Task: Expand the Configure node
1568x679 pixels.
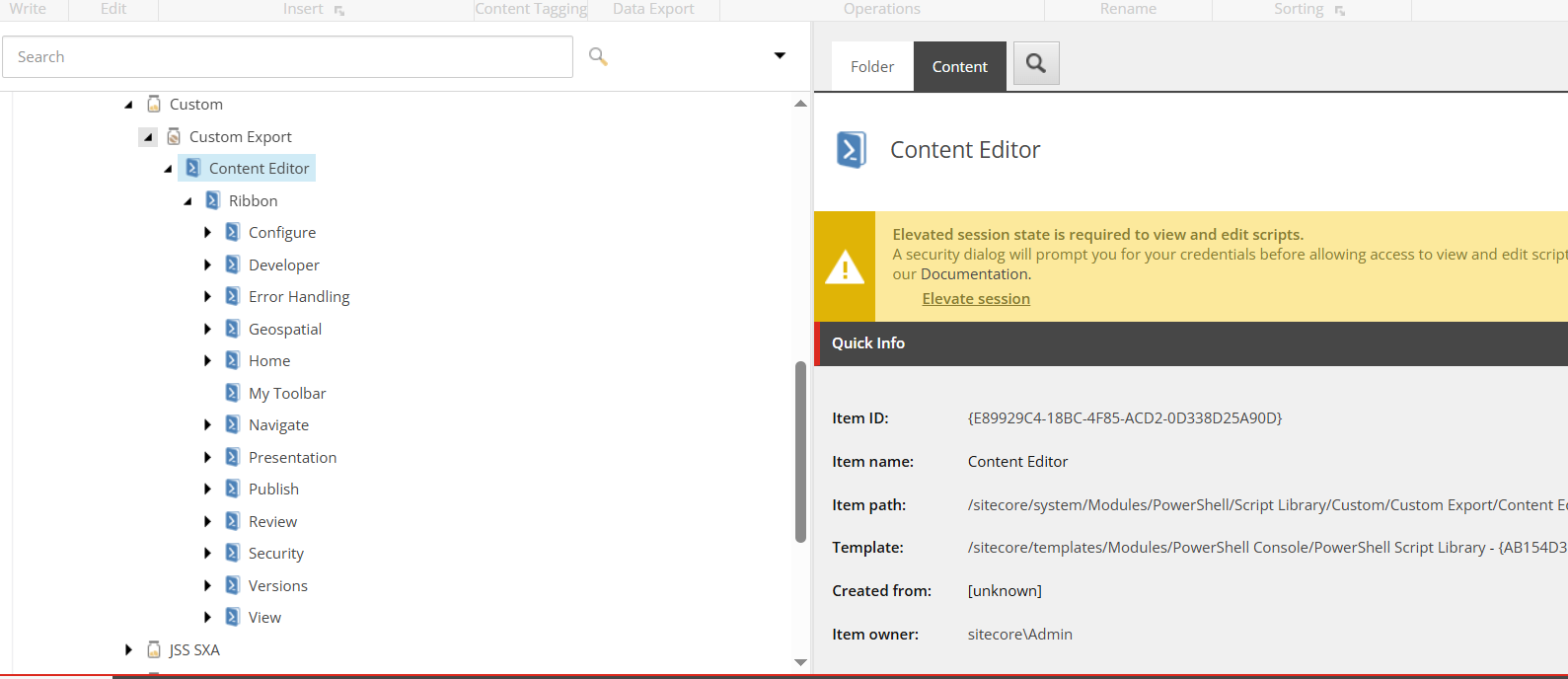Action: coord(207,233)
